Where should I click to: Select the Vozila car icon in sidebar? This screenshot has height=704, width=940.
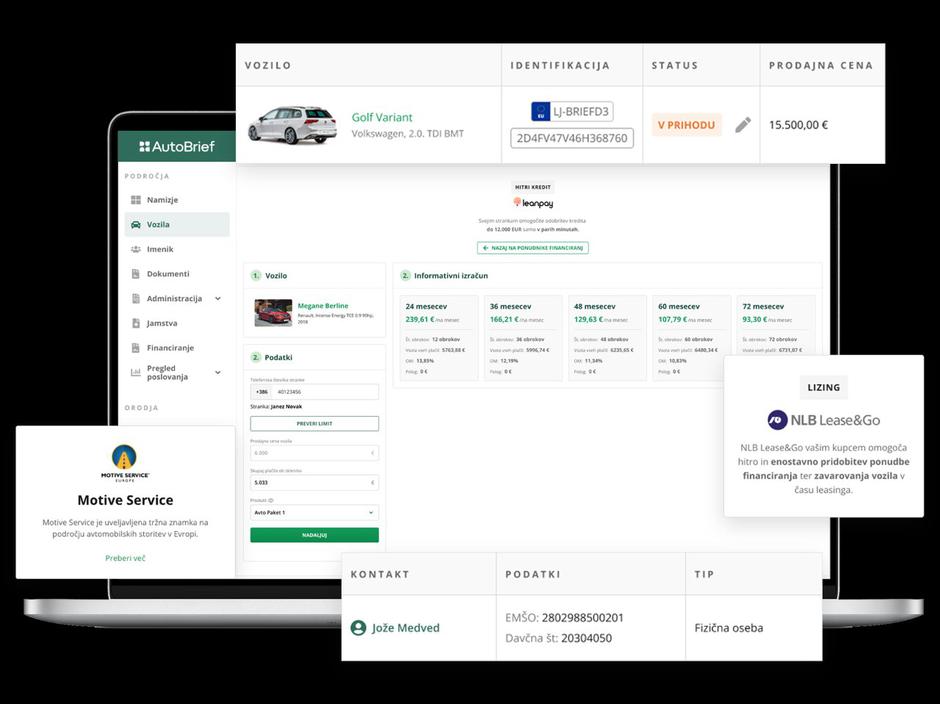pyautogui.click(x=135, y=225)
